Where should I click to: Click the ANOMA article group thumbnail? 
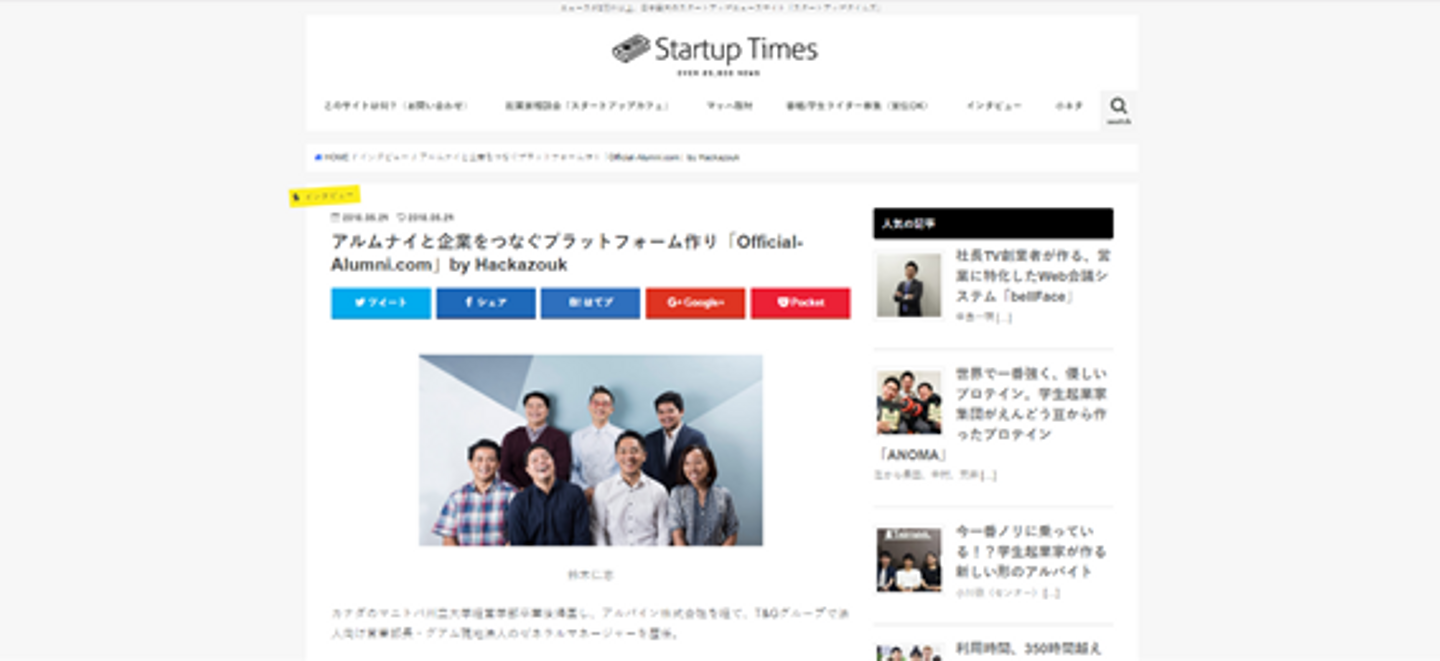[x=909, y=402]
